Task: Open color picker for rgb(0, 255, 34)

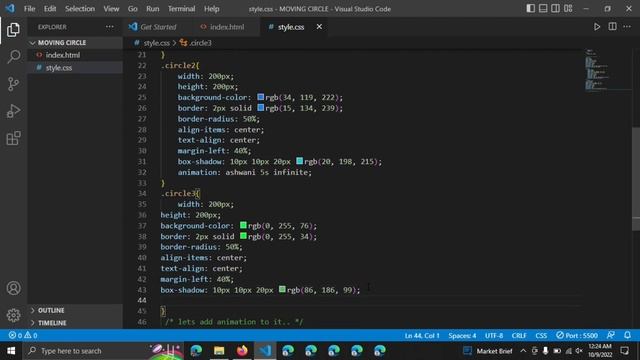Action: [x=243, y=236]
